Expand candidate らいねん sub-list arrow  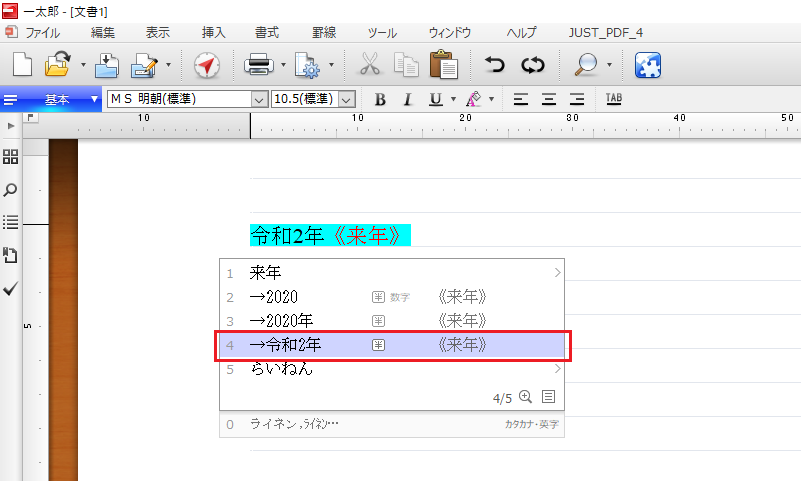557,369
